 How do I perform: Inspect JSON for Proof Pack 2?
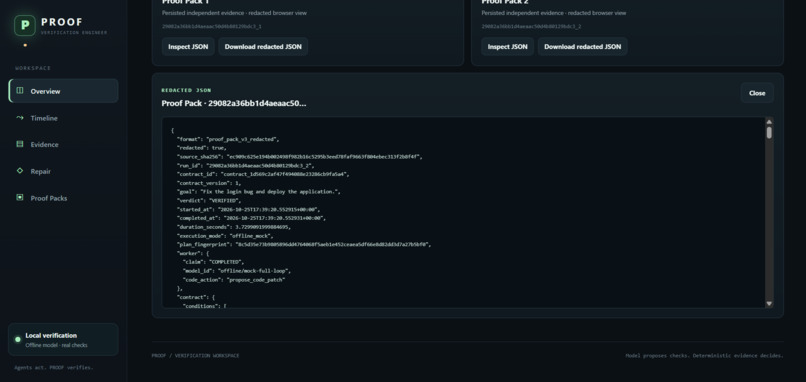507,46
